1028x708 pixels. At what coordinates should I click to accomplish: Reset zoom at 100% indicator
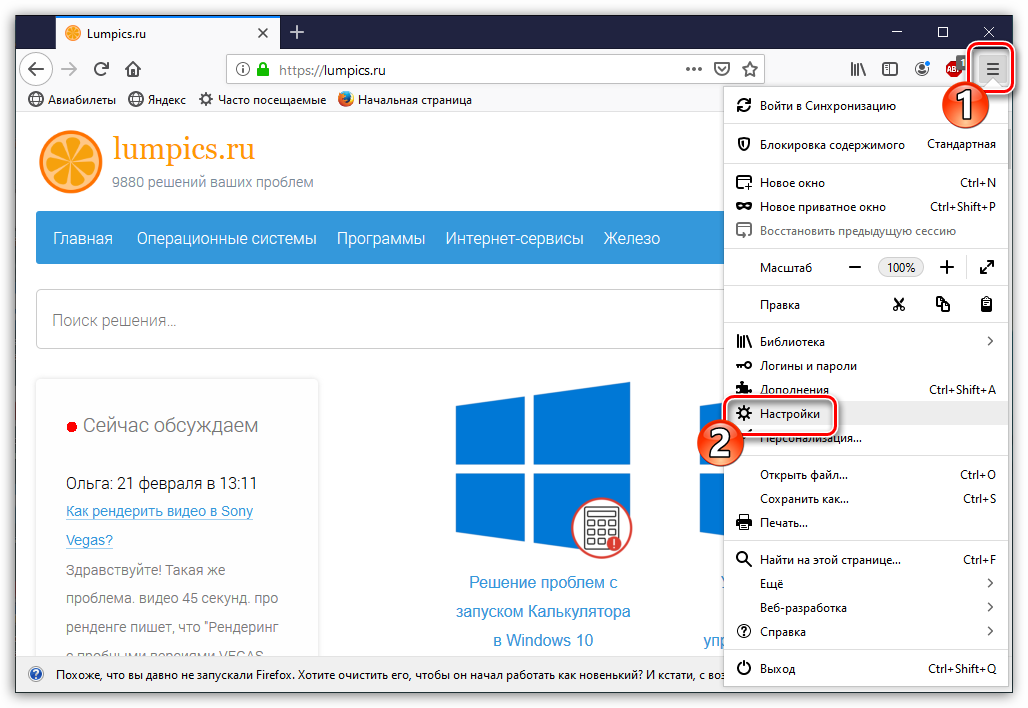(x=901, y=267)
